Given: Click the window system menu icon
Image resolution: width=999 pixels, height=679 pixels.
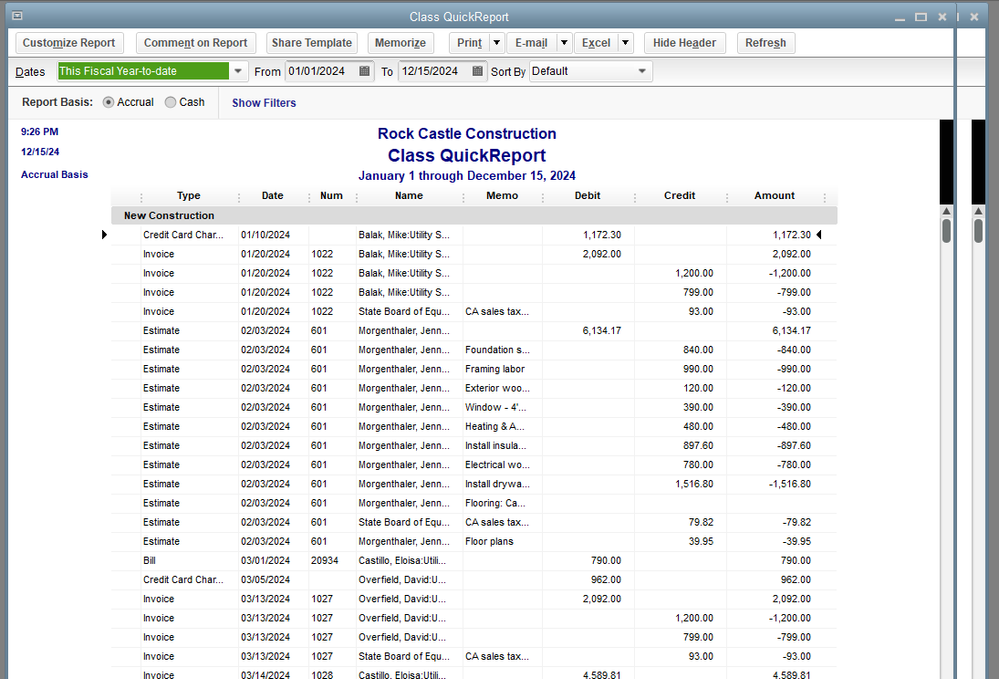Looking at the screenshot, I should tap(17, 16).
